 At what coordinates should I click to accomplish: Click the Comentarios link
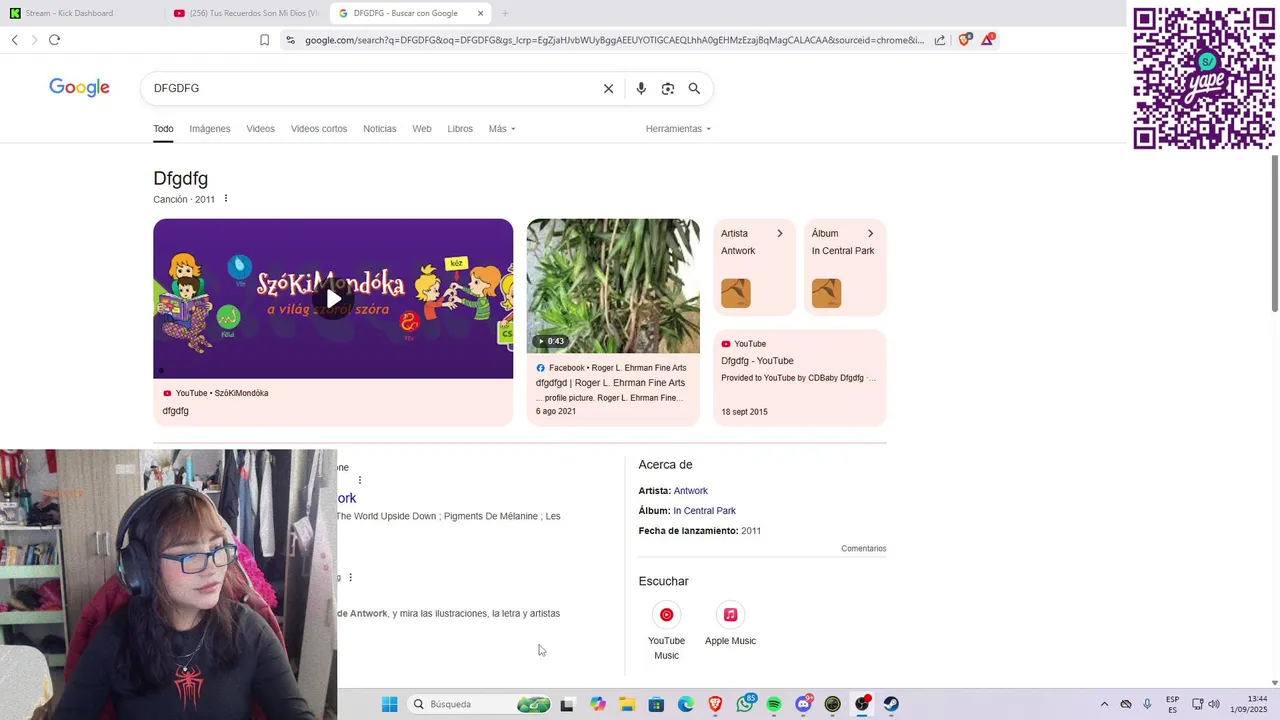[864, 548]
